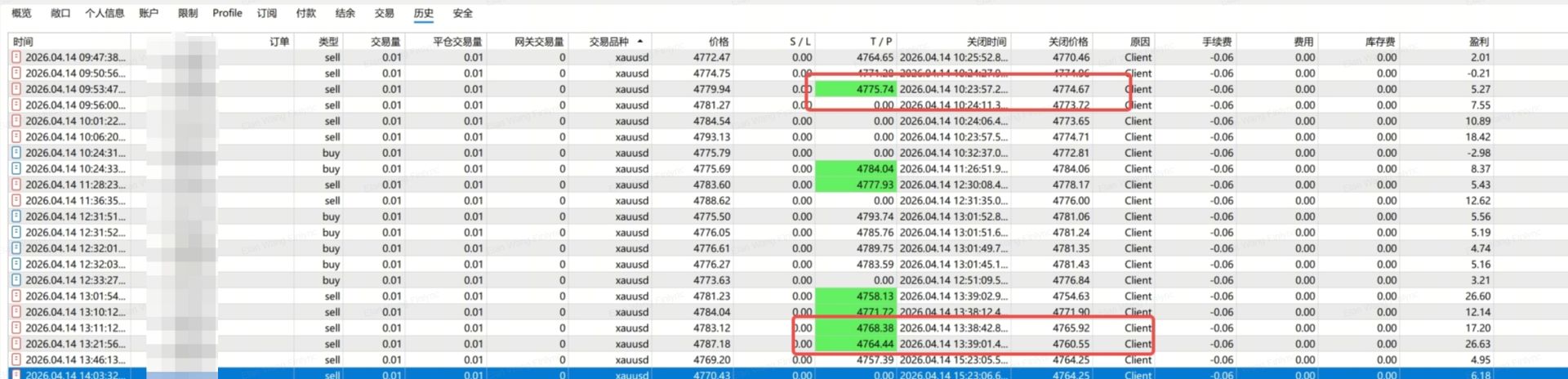
Task: Click the sell order icon for the 11:36:35 row
Action: pyautogui.click(x=16, y=201)
